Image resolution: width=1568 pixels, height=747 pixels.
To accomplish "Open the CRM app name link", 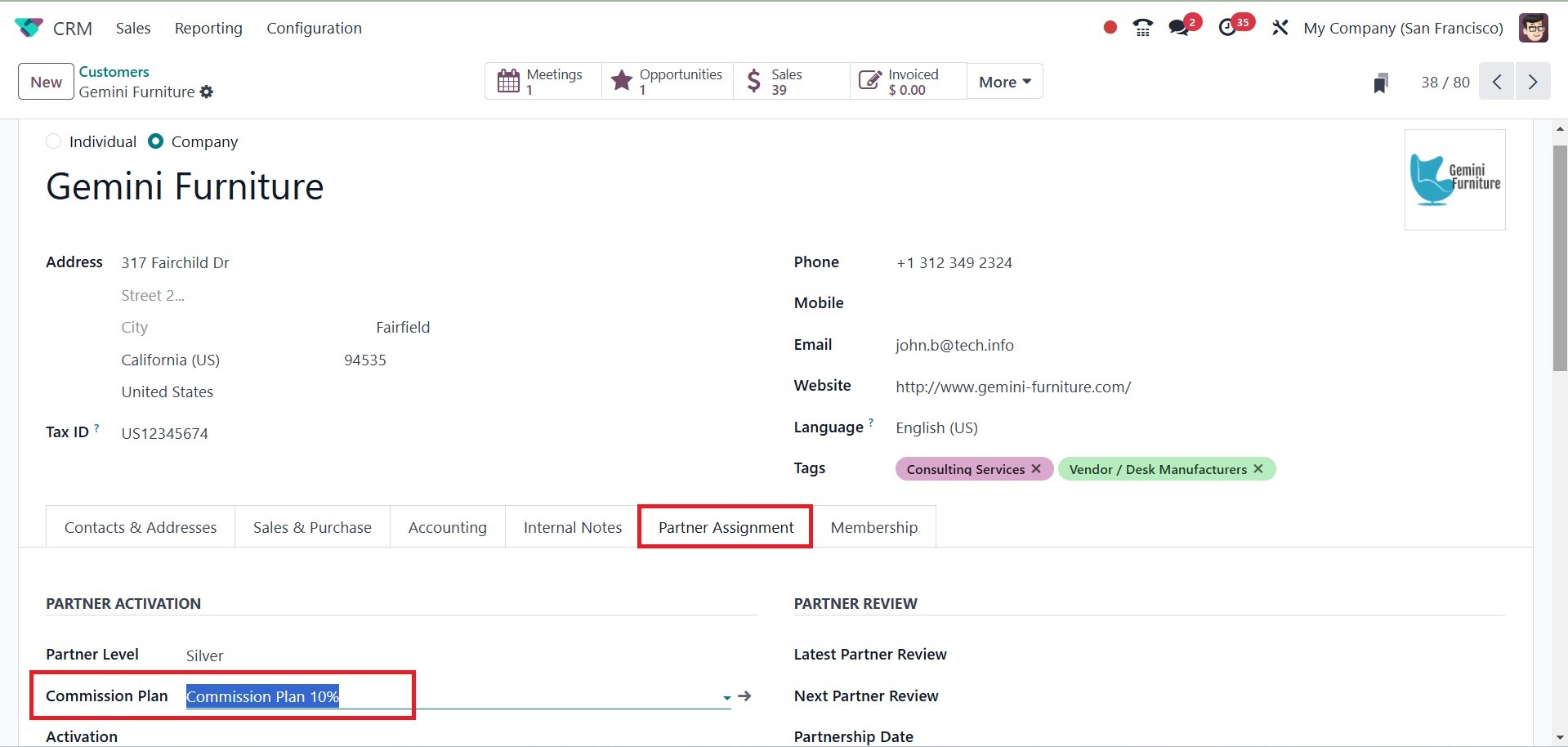I will [73, 28].
